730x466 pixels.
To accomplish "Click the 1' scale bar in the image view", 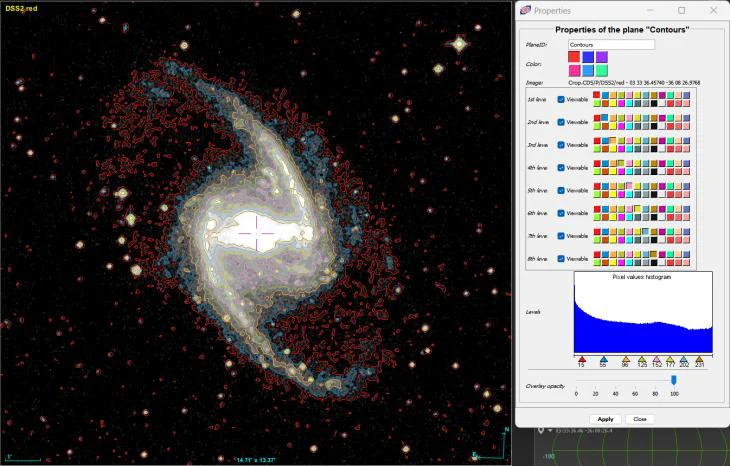I will coord(23,459).
